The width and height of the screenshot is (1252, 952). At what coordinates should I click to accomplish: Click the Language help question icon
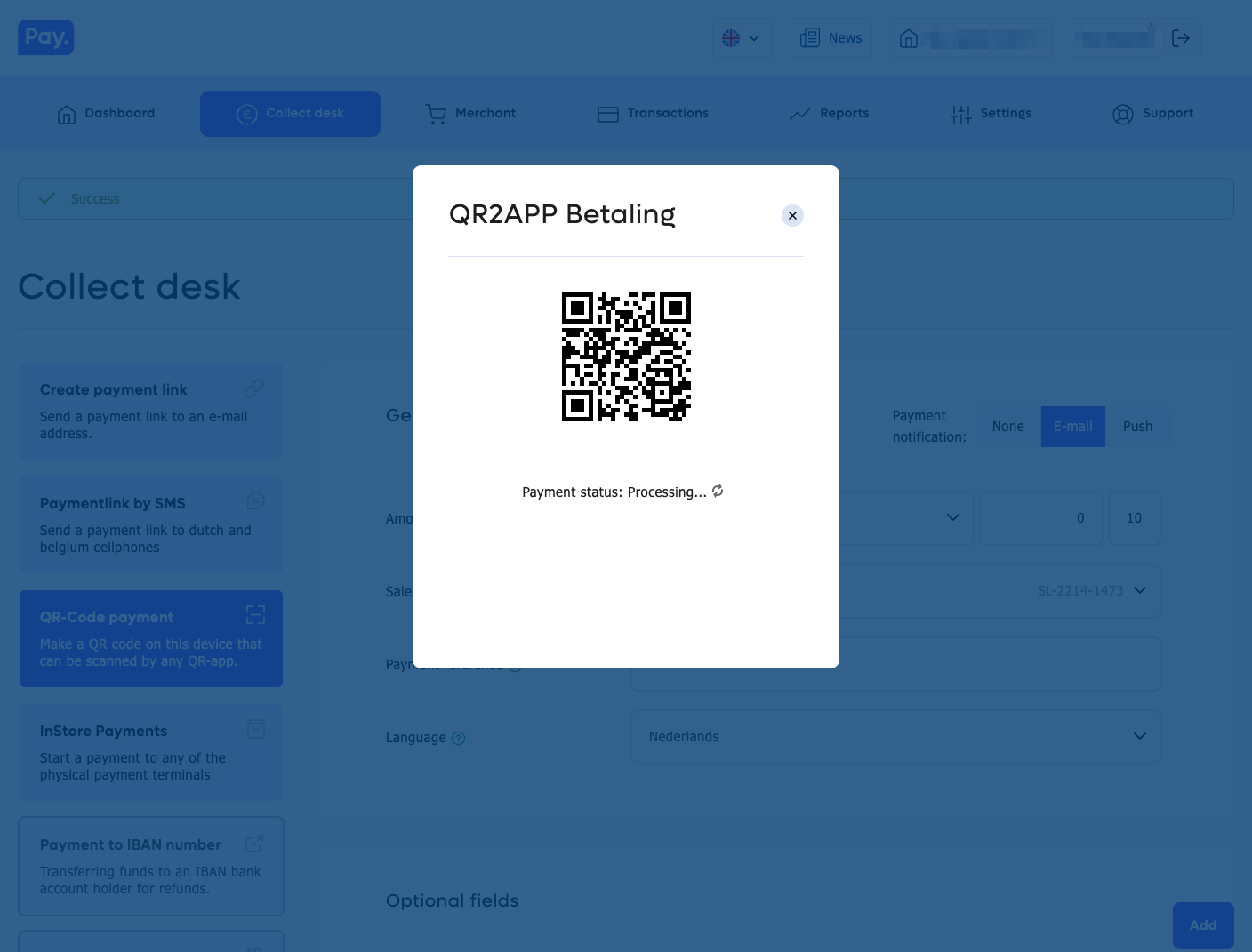pos(459,738)
